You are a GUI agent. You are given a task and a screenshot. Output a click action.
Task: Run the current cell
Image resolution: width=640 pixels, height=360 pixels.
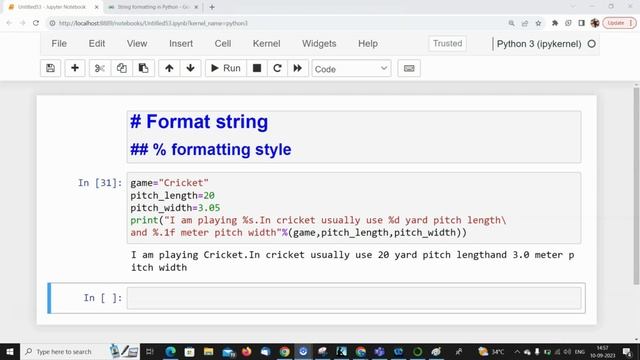pos(226,68)
